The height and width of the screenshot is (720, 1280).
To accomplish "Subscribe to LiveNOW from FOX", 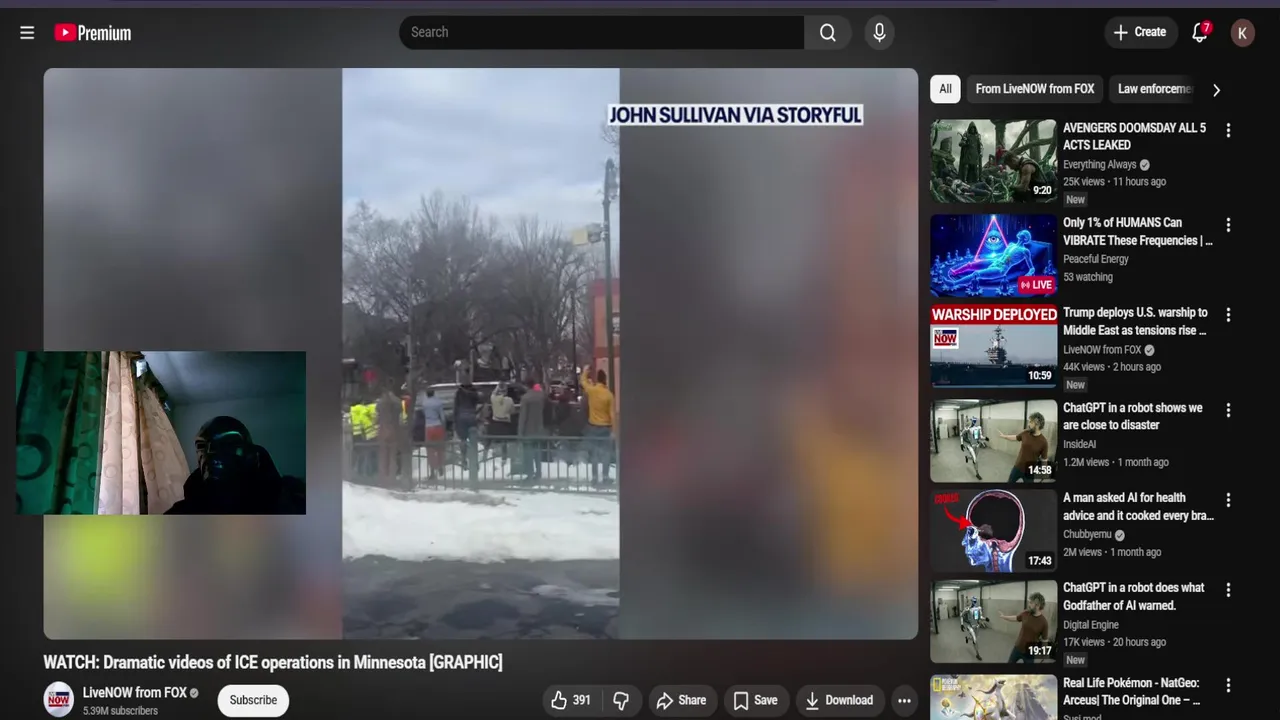I will (x=253, y=700).
